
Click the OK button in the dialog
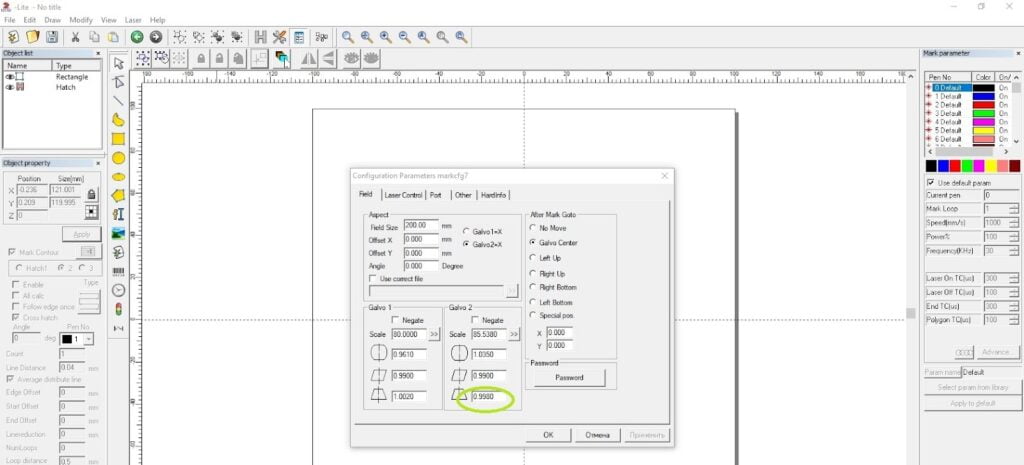click(x=549, y=435)
